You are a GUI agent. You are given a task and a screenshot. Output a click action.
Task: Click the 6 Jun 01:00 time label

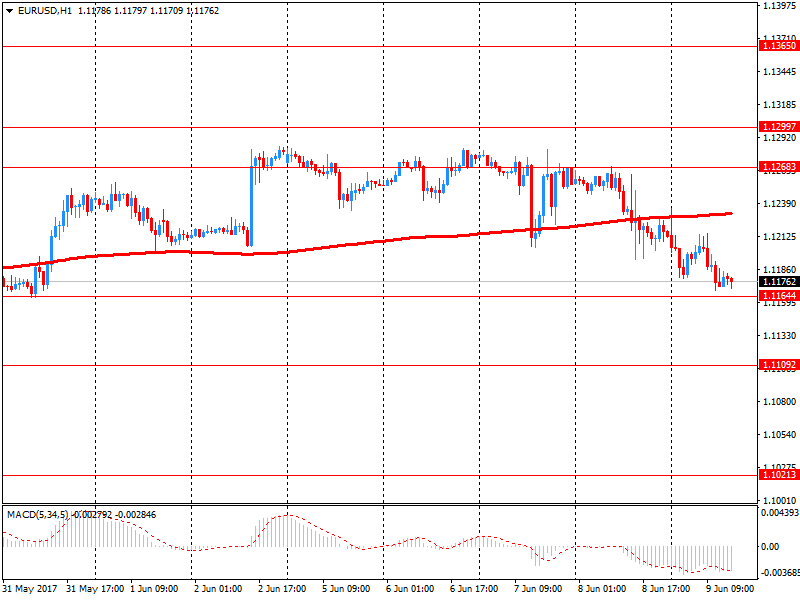coord(410,589)
